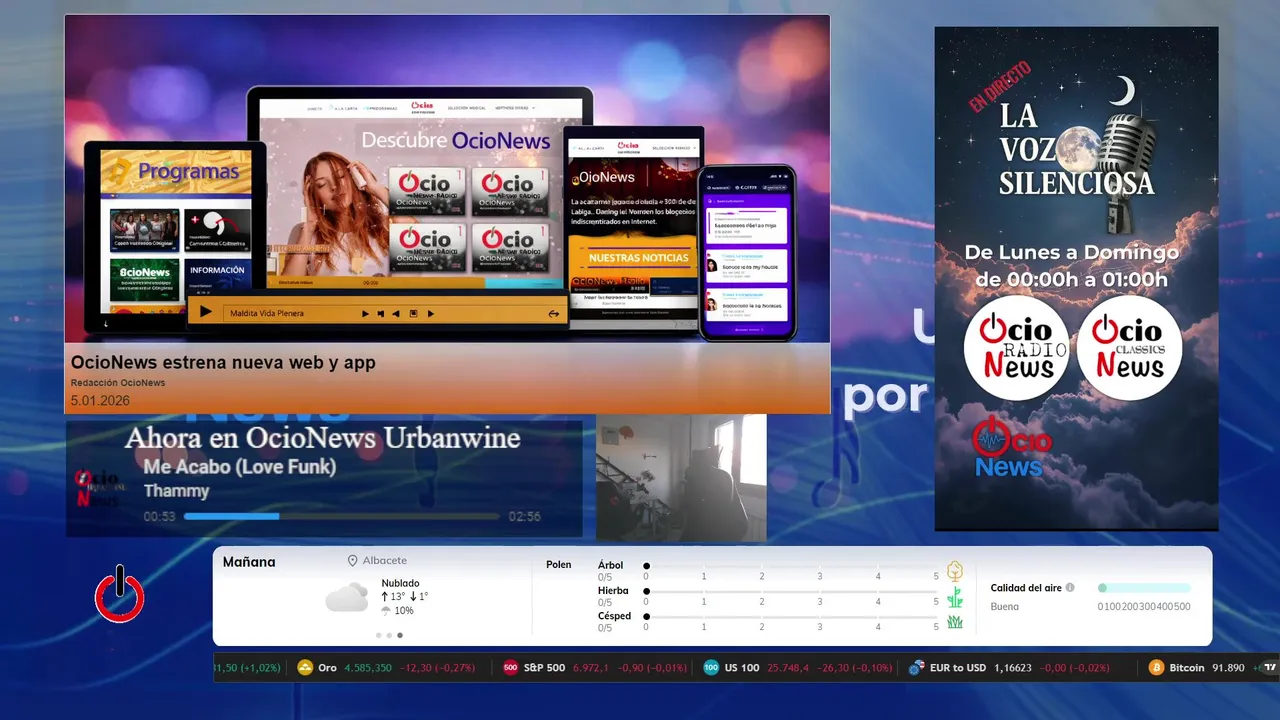Click the Hierba plant pollen icon
The width and height of the screenshot is (1280, 720).
click(x=955, y=597)
